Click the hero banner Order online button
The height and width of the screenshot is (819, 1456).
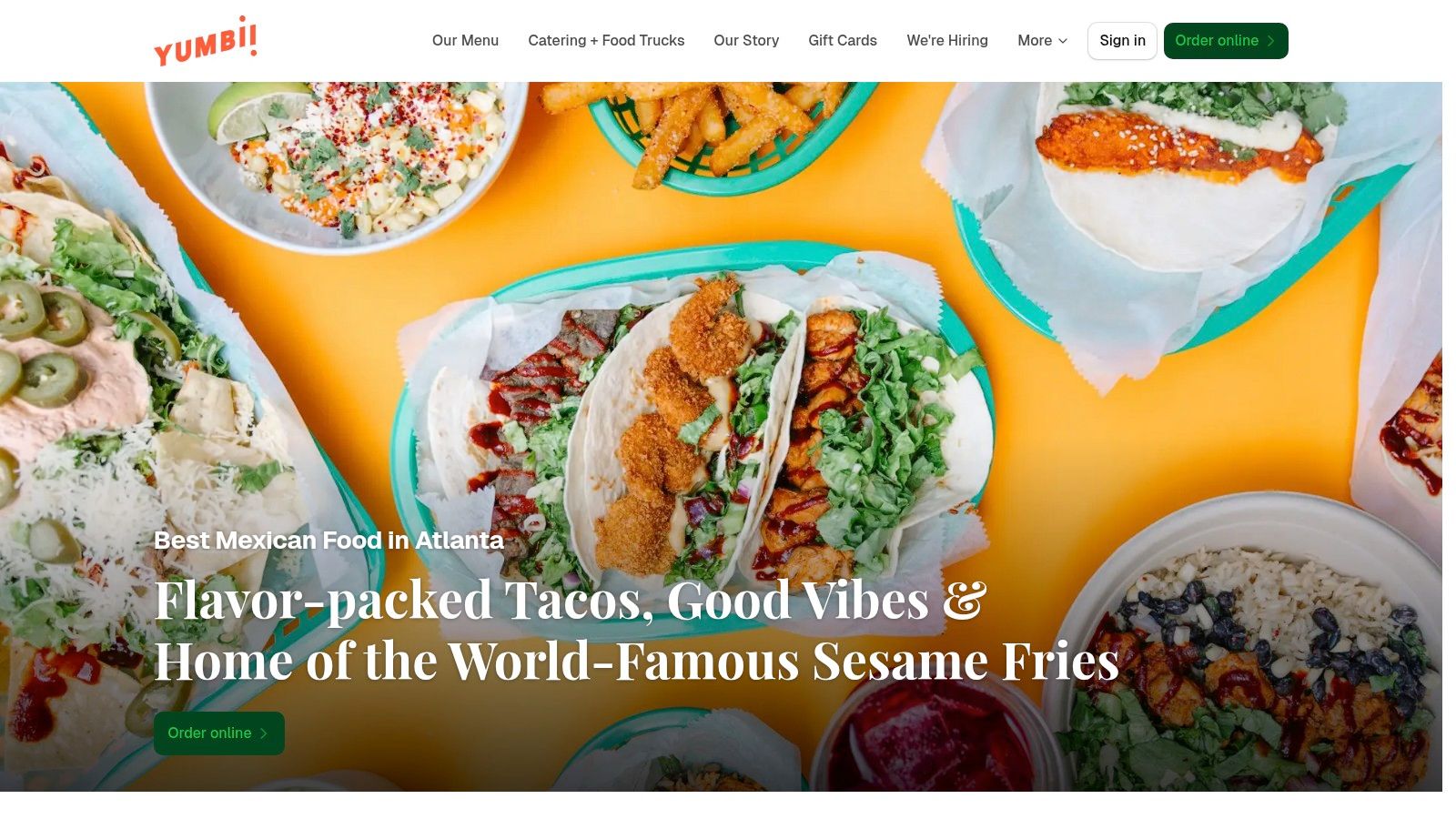coord(219,733)
